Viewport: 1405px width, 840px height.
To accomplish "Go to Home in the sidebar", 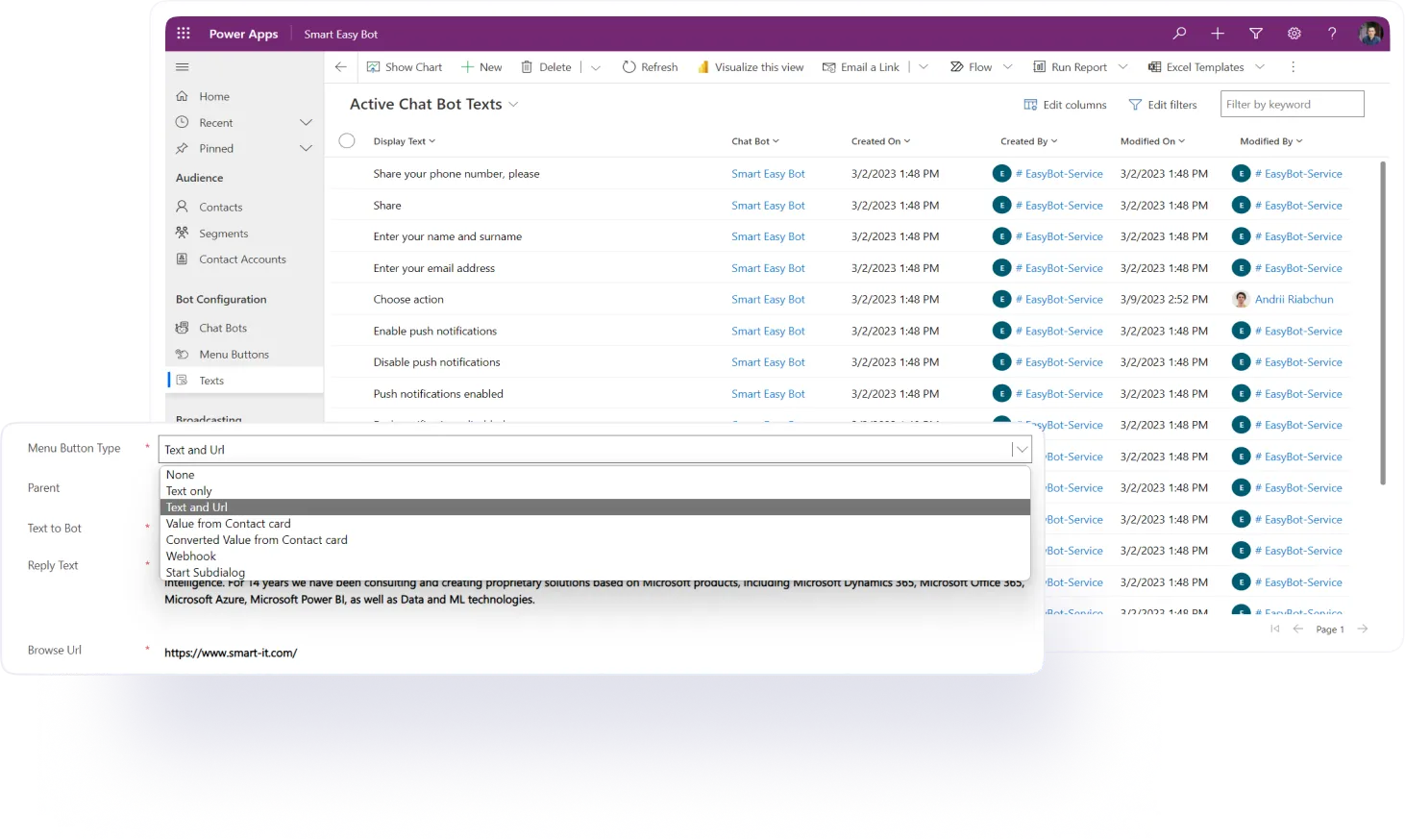I will pyautogui.click(x=214, y=97).
